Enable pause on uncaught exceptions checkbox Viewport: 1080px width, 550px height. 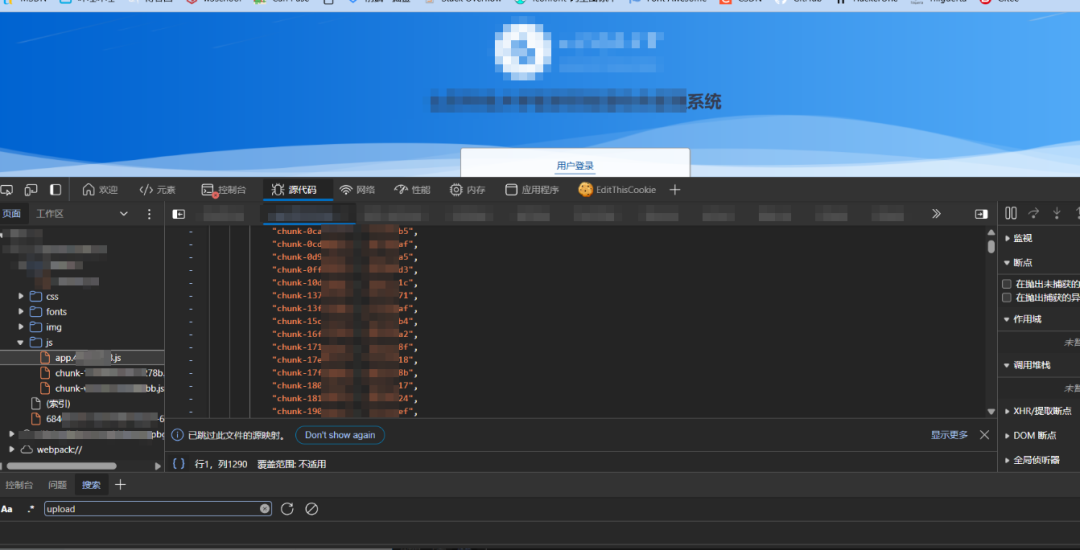1007,284
